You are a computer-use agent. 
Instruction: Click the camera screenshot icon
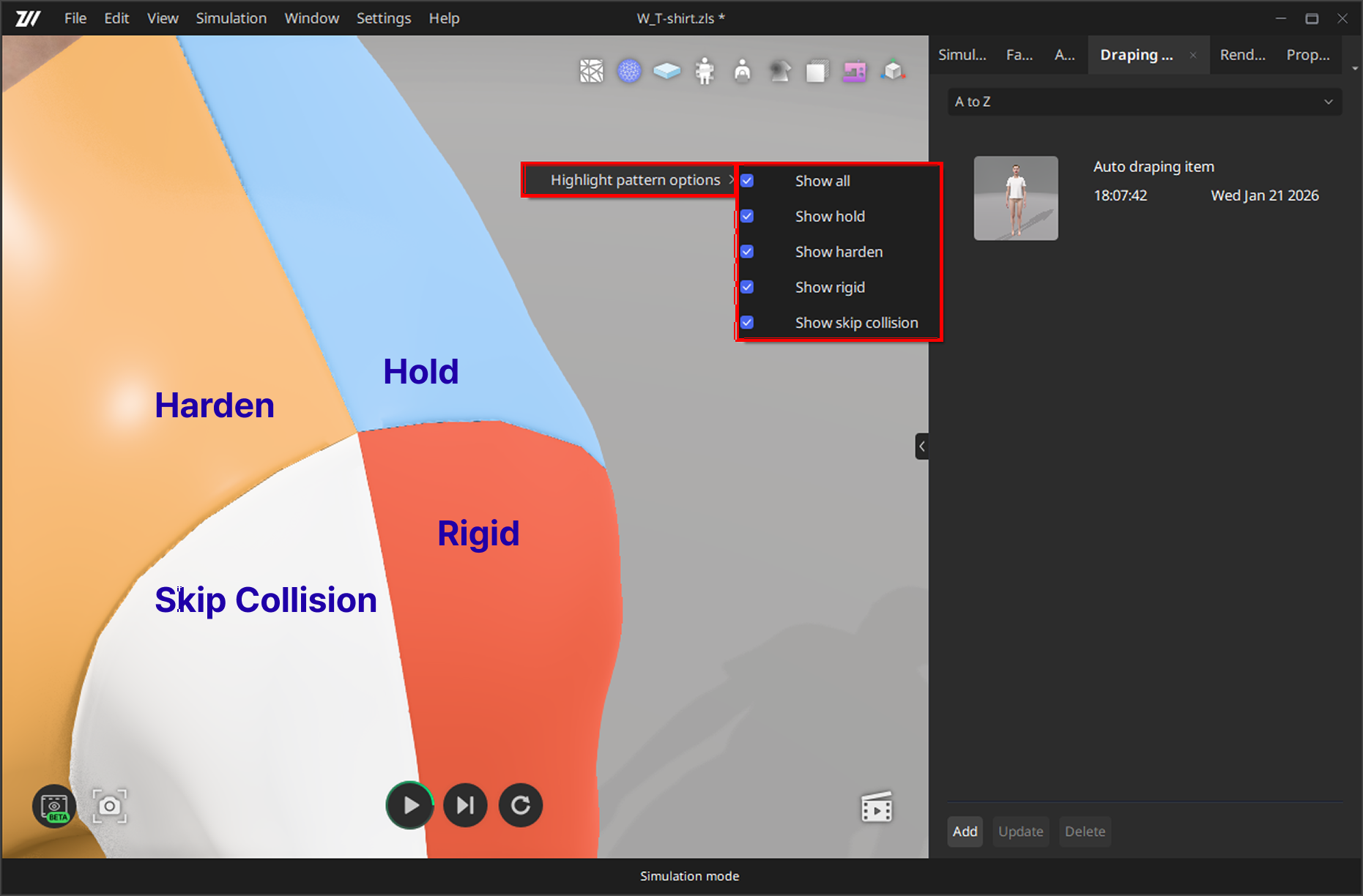109,806
